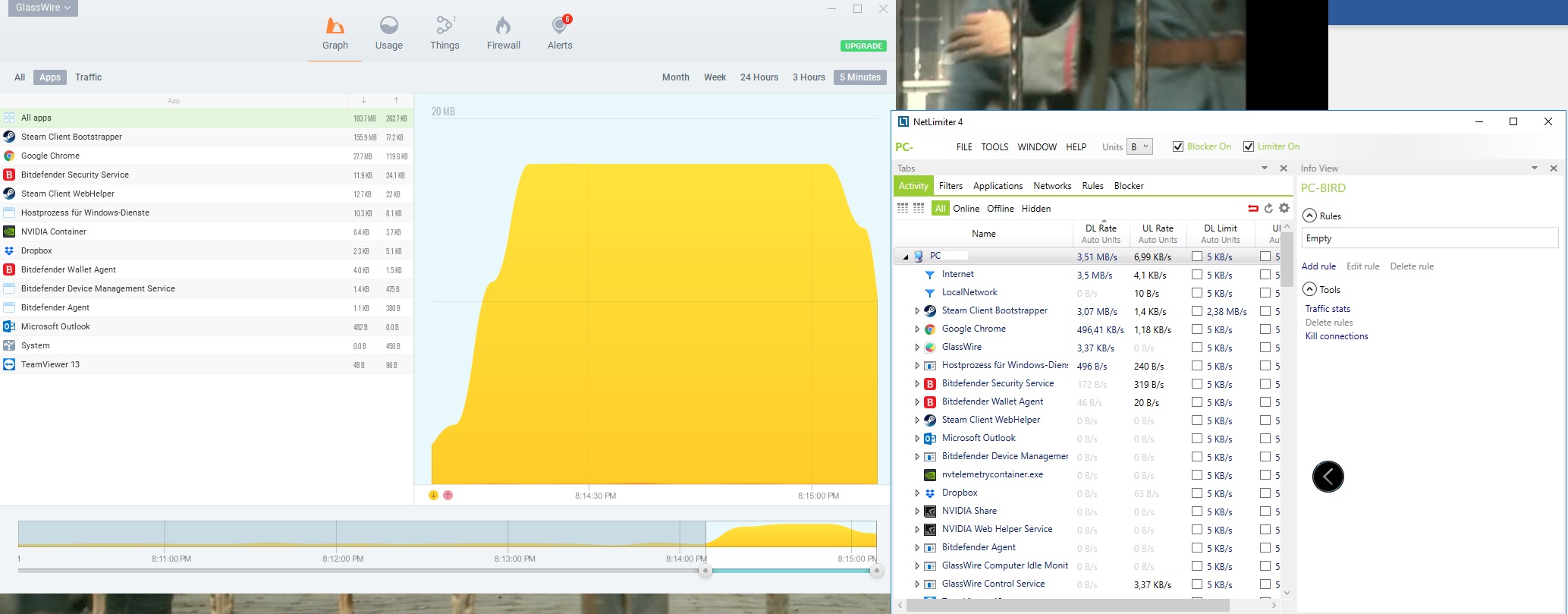This screenshot has height=614, width=1568.
Task: Open the TOOLS menu in NetLimiter
Action: 995,146
